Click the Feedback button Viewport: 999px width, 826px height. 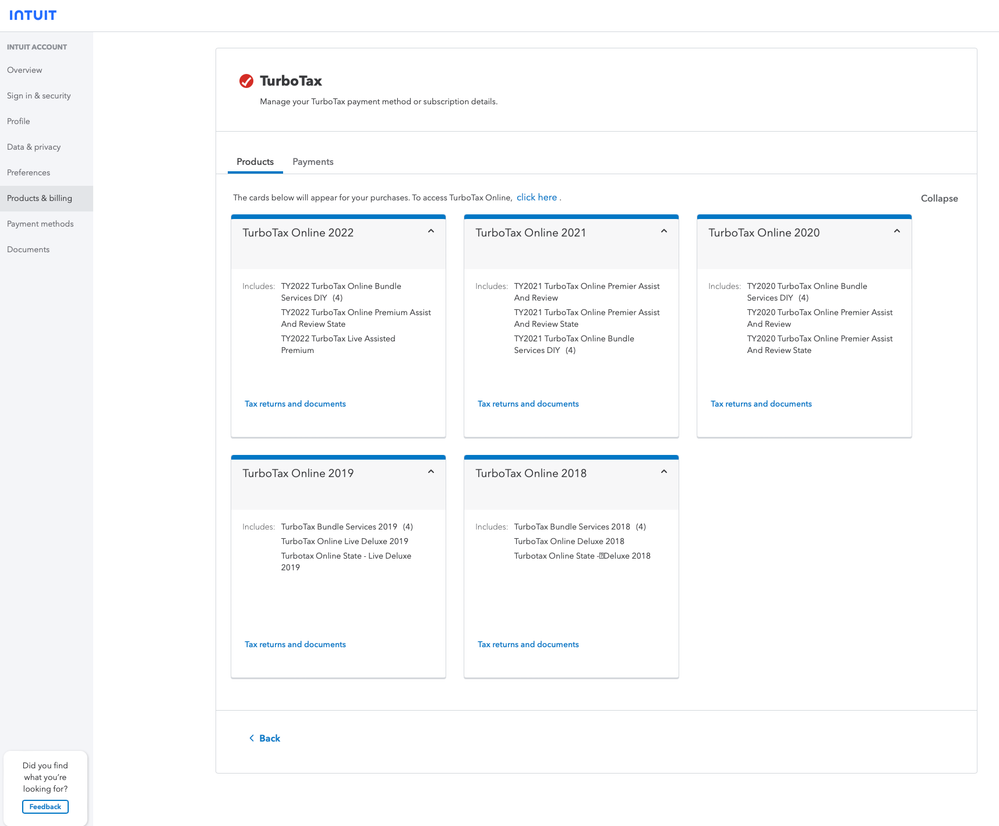click(x=45, y=806)
